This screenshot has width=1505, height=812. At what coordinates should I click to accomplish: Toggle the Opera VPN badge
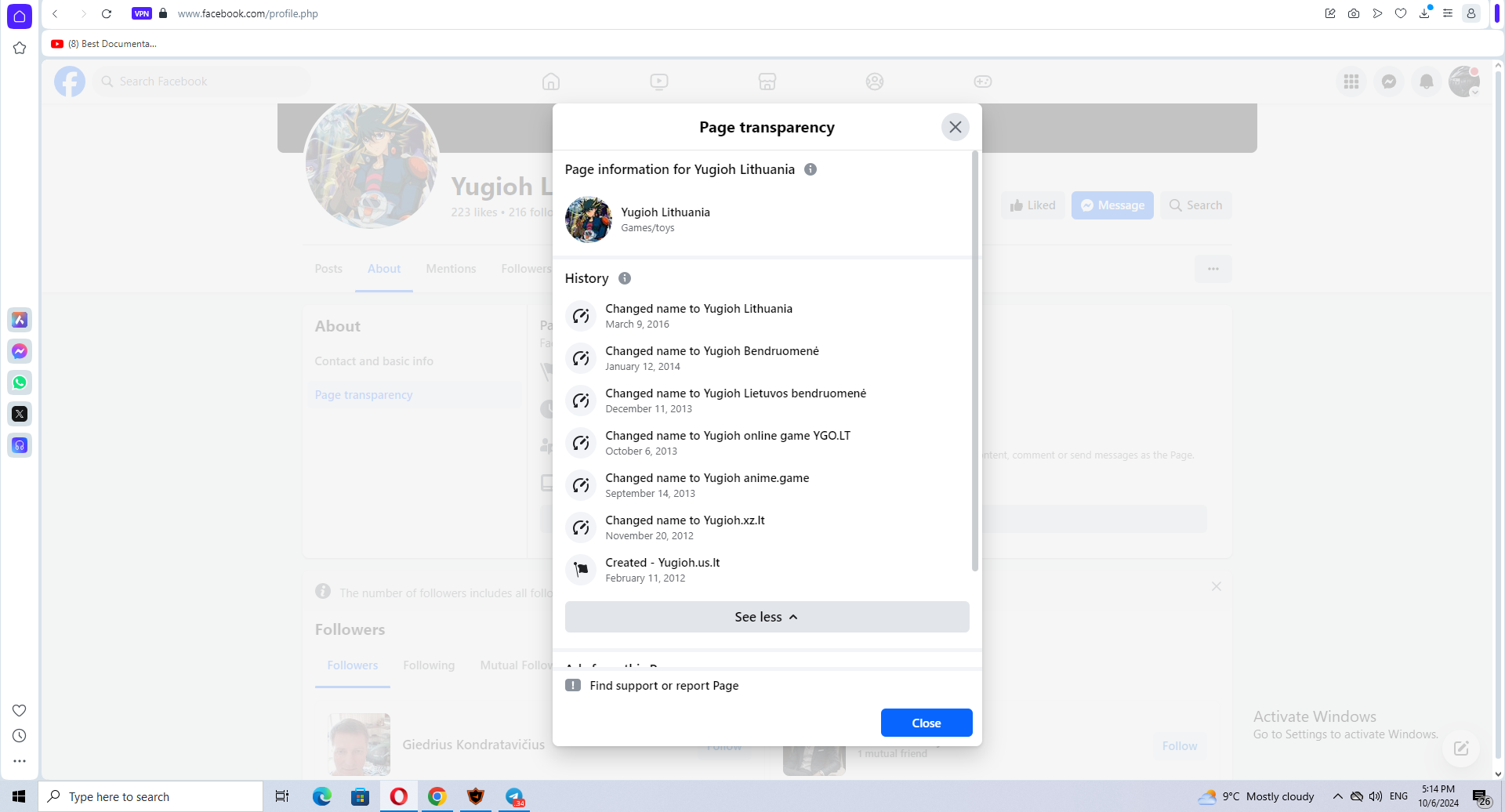pos(142,13)
